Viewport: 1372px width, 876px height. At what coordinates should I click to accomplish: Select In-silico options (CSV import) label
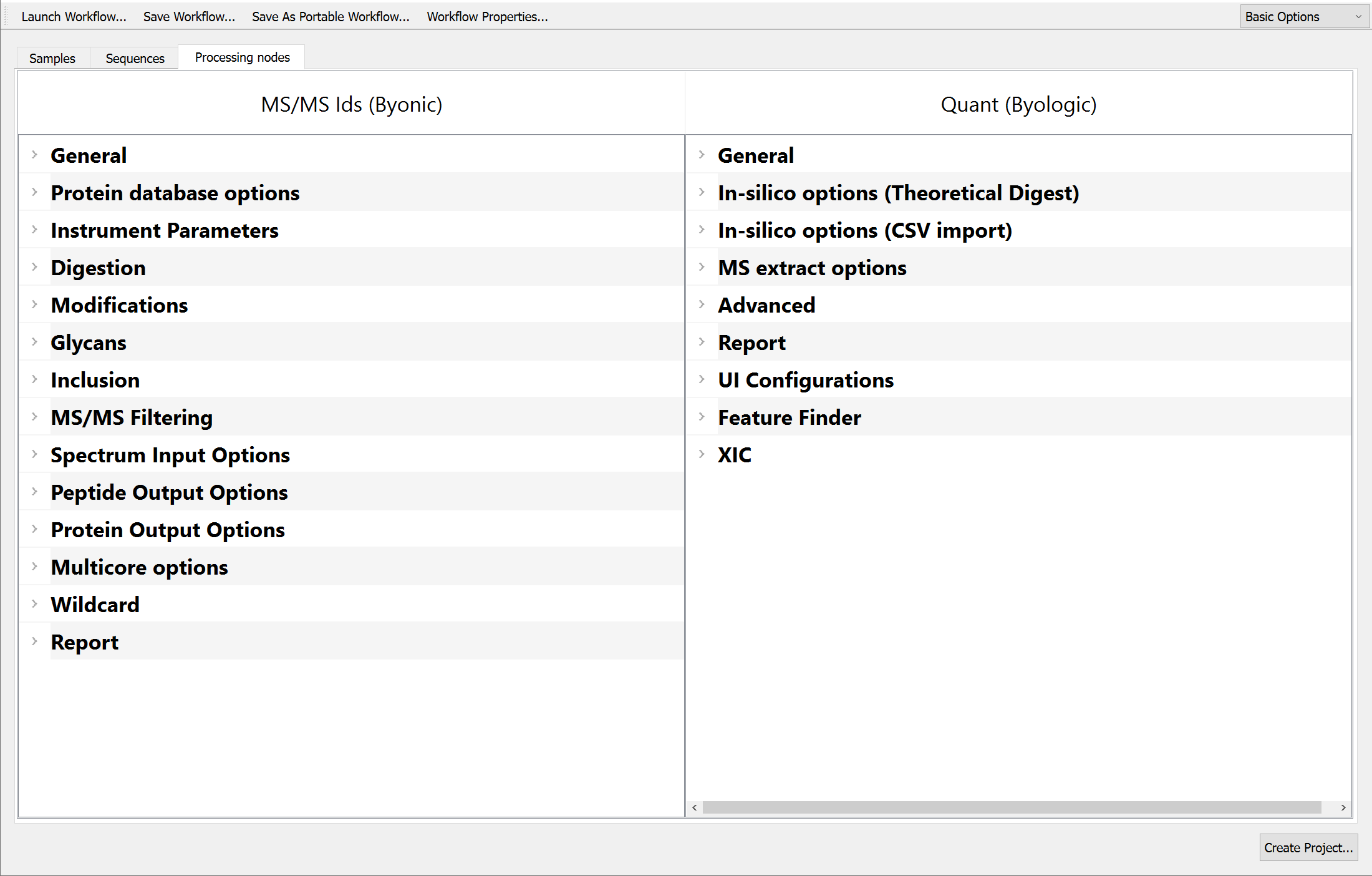[x=865, y=231]
